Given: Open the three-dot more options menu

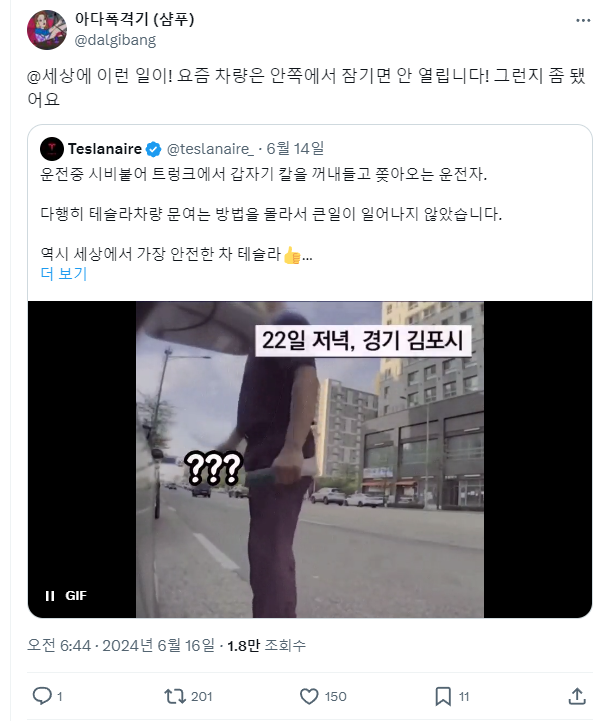Looking at the screenshot, I should pyautogui.click(x=583, y=20).
